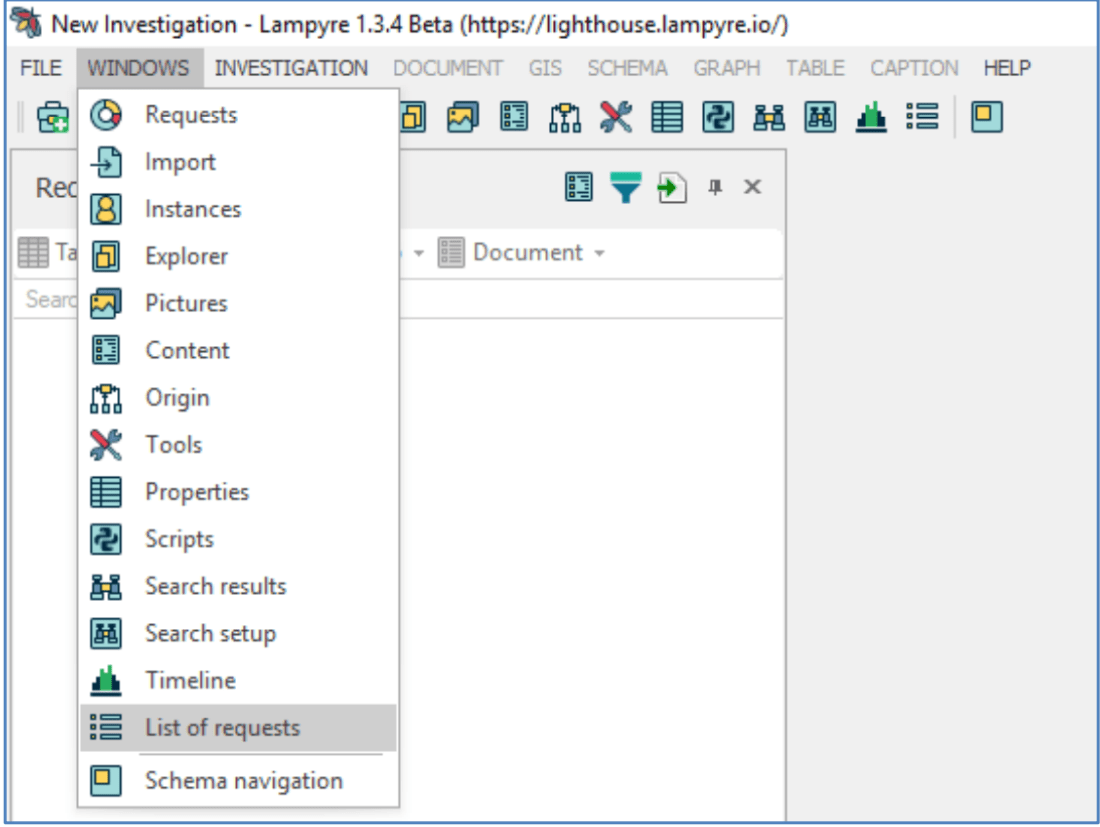Screen dimensions: 1100x827
Task: Open the HELP menu
Action: pyautogui.click(x=1007, y=68)
